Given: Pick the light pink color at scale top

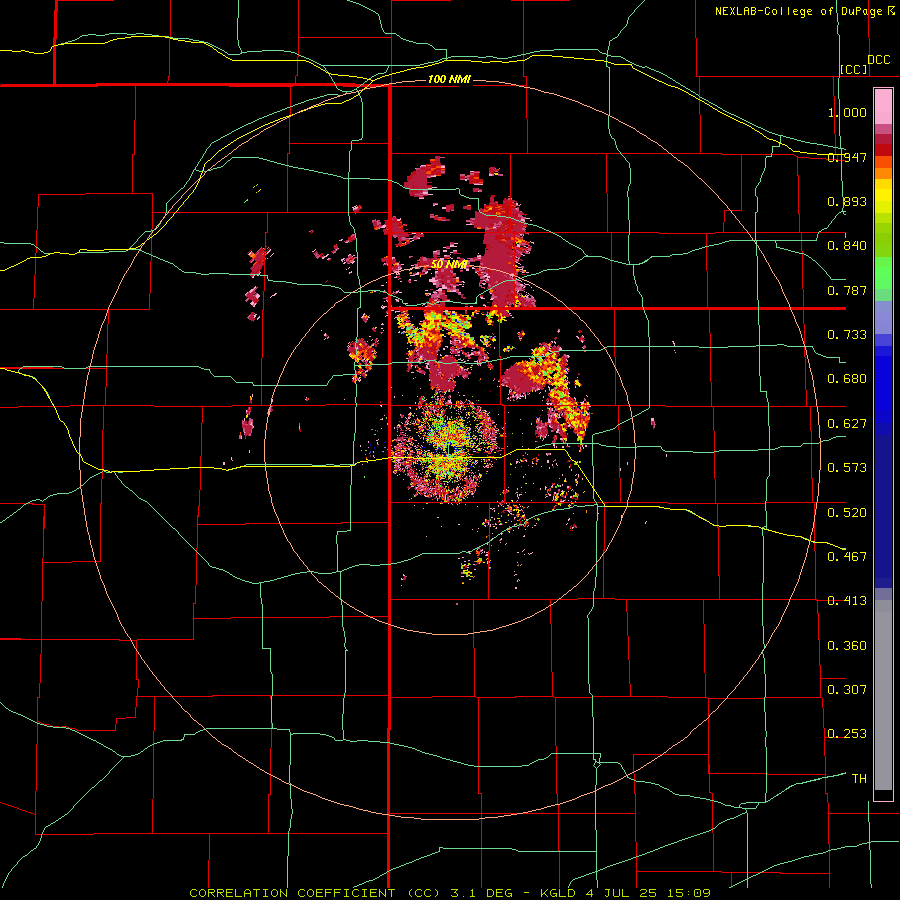Looking at the screenshot, I should point(883,107).
